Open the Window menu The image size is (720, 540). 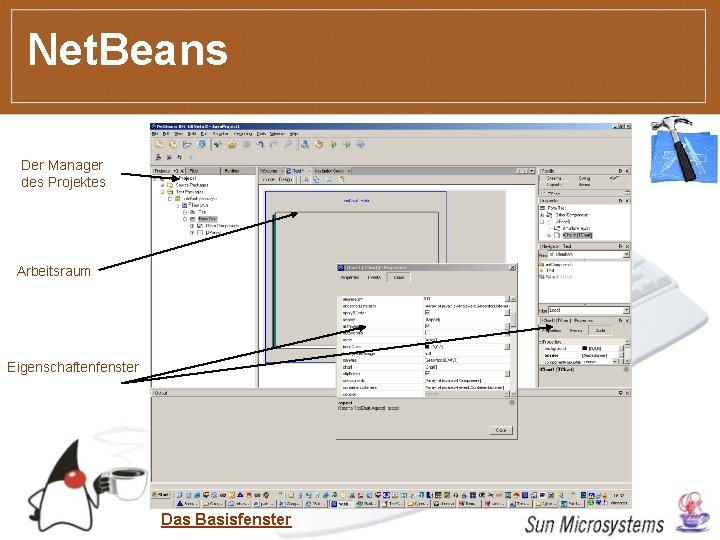(x=277, y=134)
